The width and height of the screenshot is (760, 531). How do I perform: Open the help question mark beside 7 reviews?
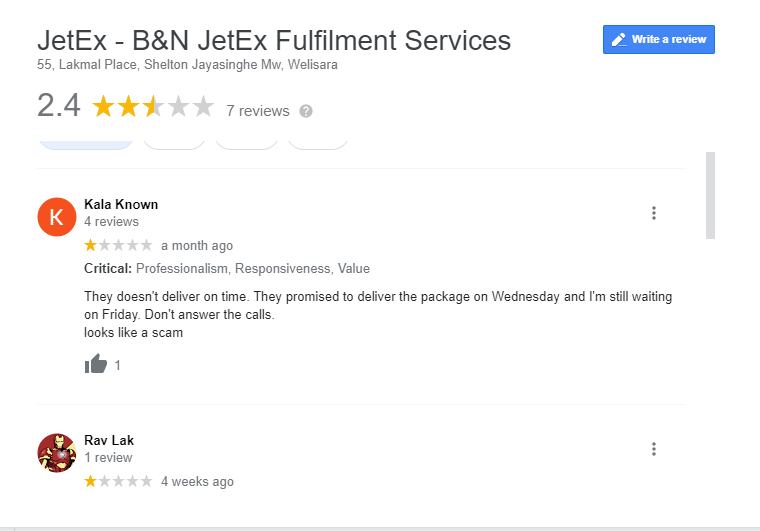click(306, 111)
